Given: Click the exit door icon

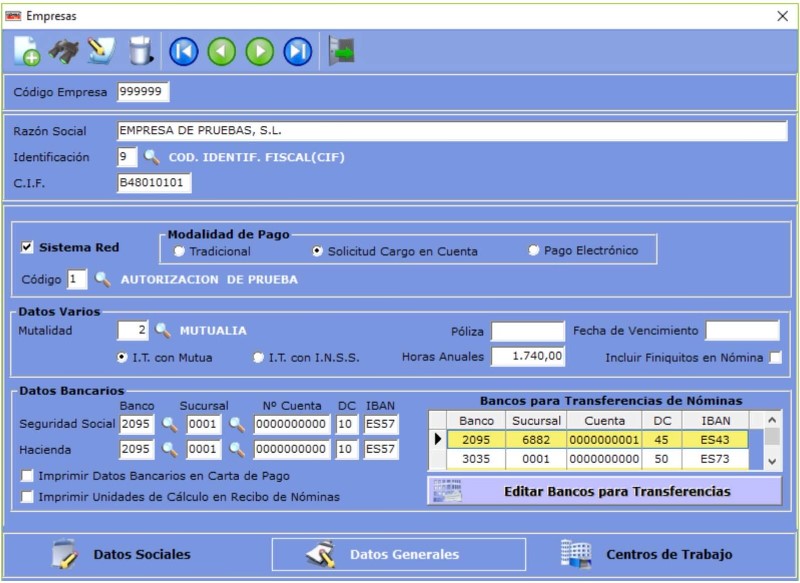Looking at the screenshot, I should tap(341, 51).
